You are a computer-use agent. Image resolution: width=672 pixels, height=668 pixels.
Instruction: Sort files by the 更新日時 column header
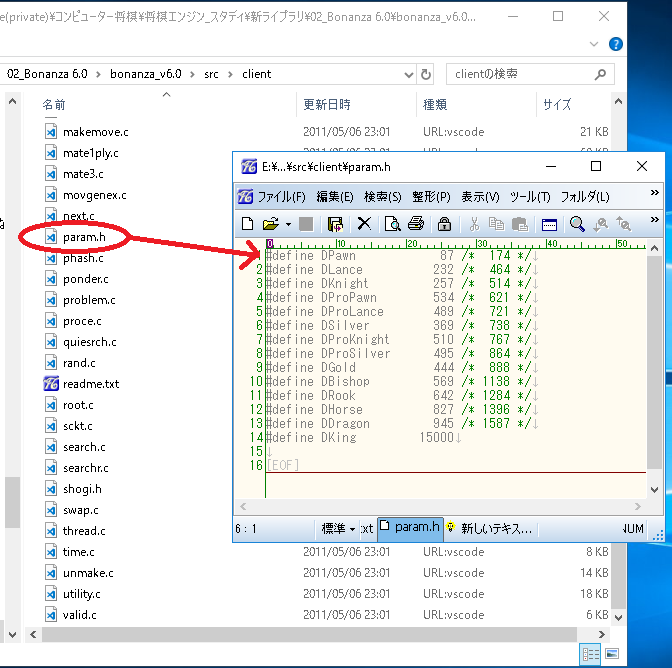point(327,104)
